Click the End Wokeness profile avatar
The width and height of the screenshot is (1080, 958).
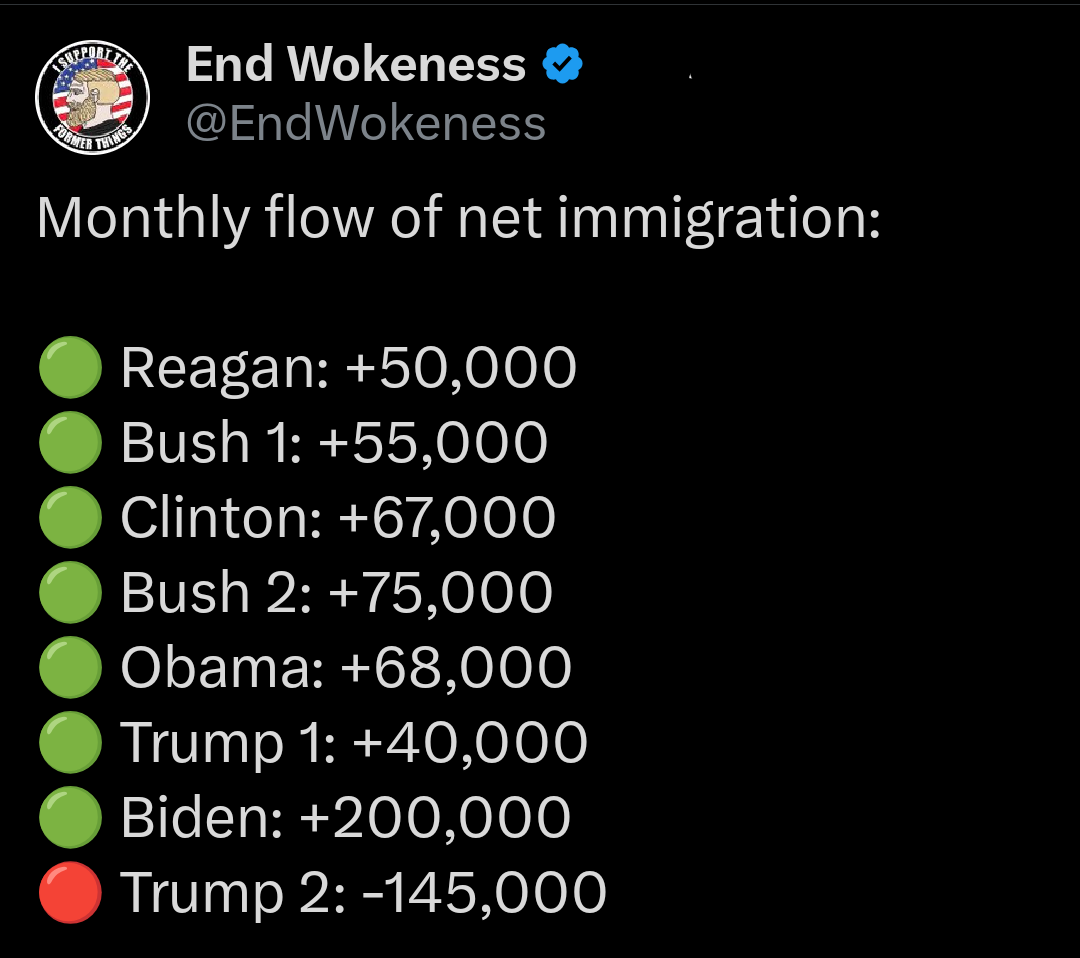(92, 98)
